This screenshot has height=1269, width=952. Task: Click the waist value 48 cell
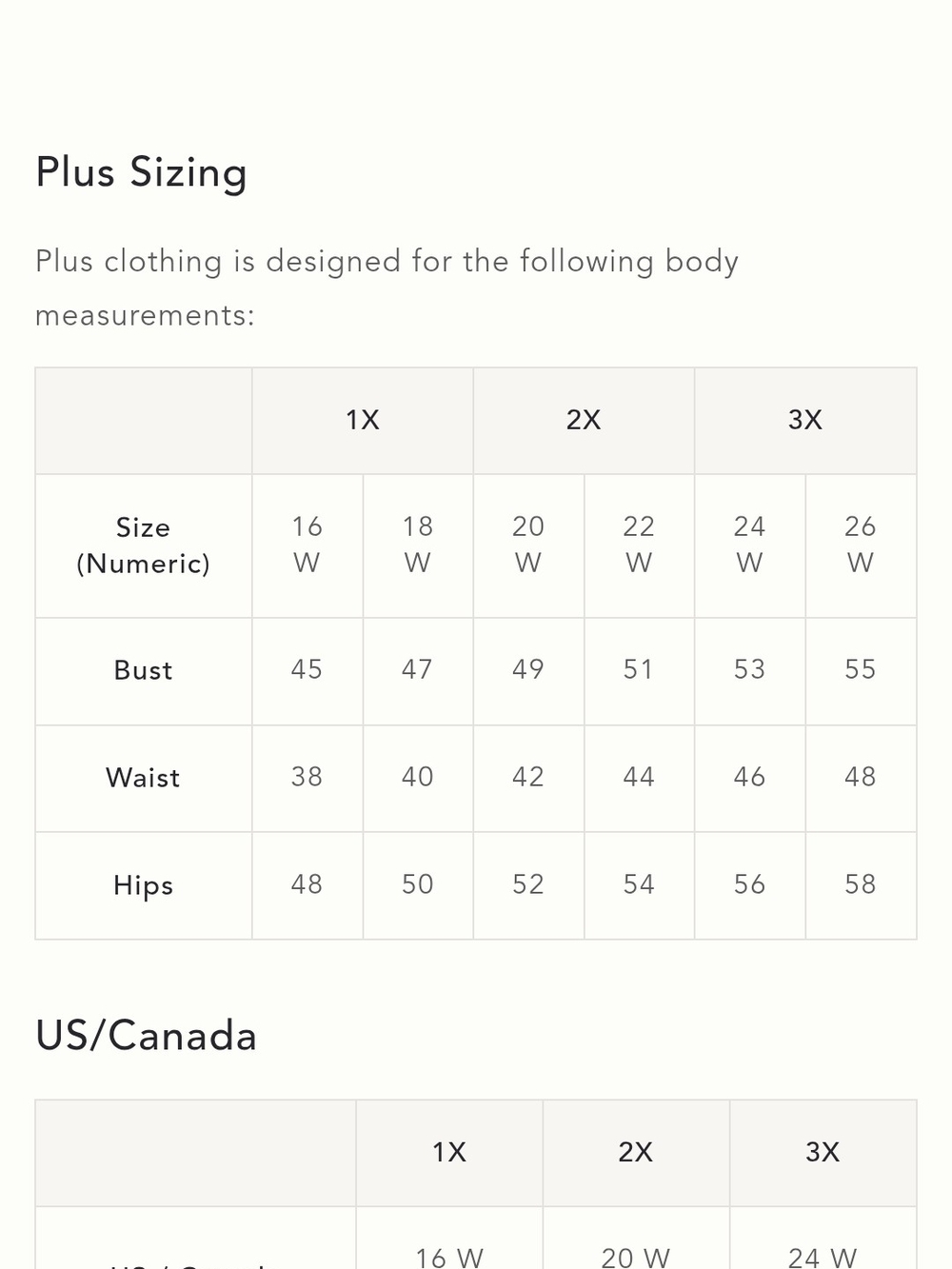coord(861,778)
